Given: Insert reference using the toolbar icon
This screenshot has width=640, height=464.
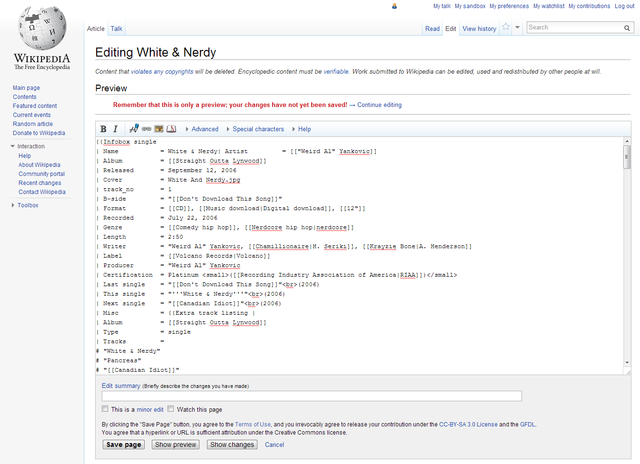Looking at the screenshot, I should tap(172, 129).
